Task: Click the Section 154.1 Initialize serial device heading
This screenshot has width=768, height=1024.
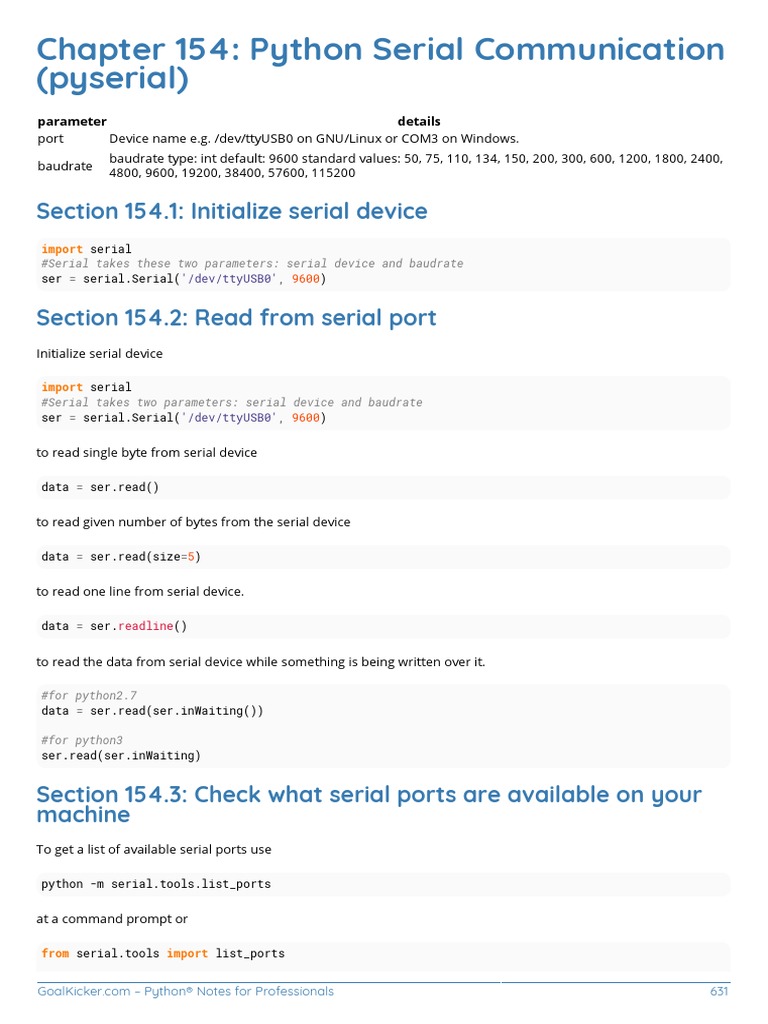Action: pyautogui.click(x=232, y=212)
